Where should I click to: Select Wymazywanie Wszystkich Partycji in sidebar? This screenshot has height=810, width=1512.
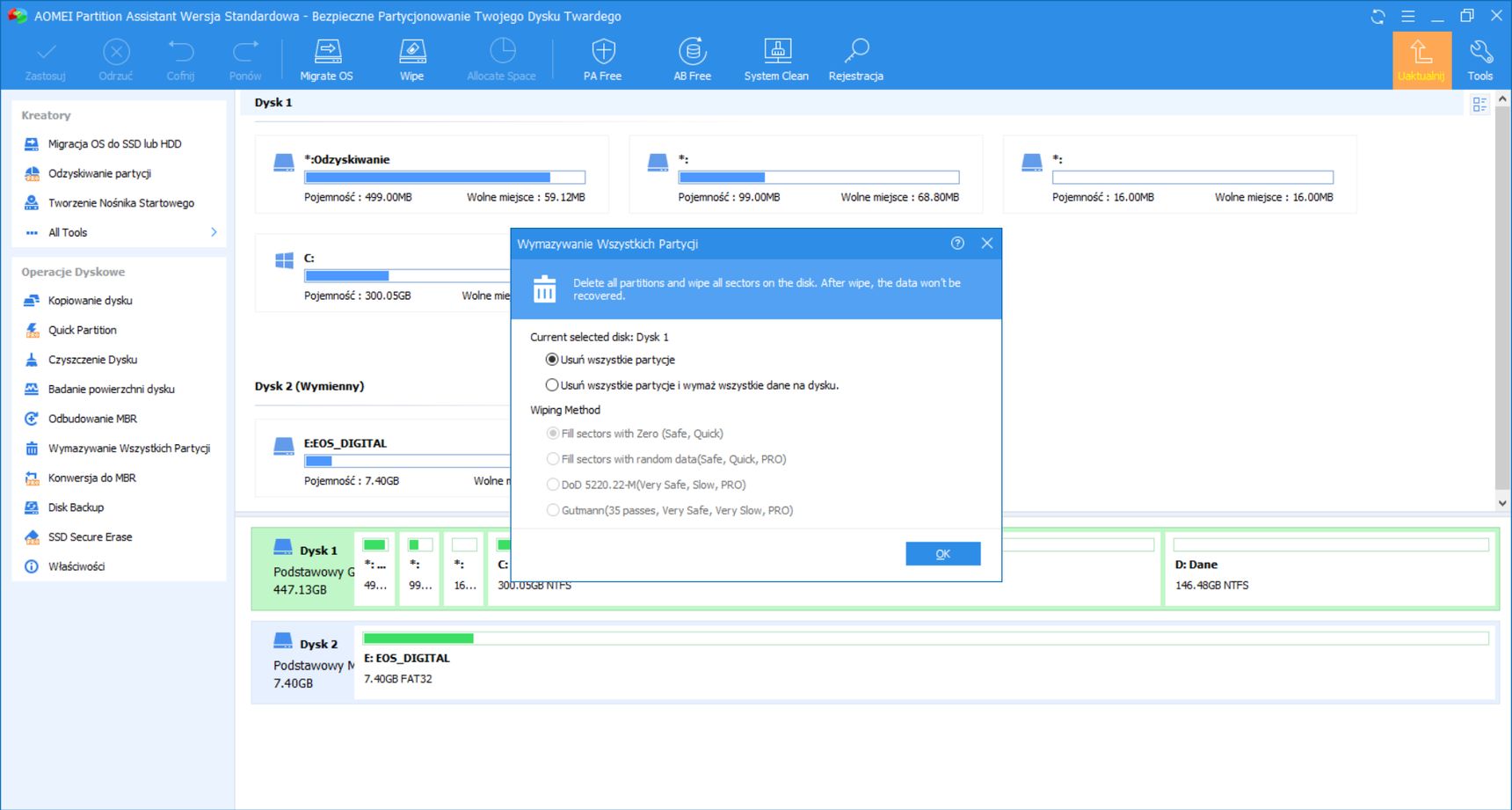pyautogui.click(x=128, y=449)
